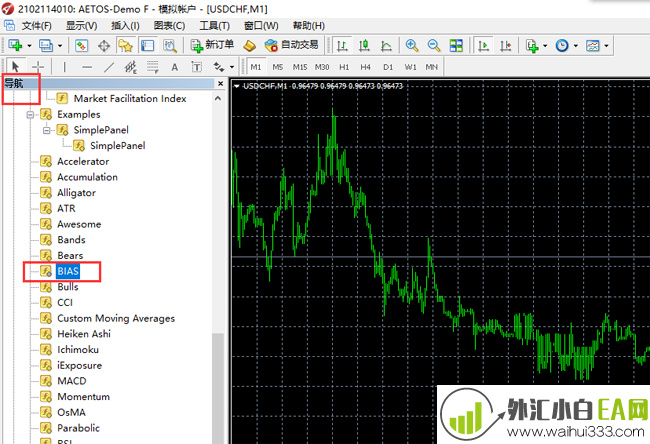The width and height of the screenshot is (650, 444).
Task: Click the New Order (新订单) button
Action: [212, 45]
